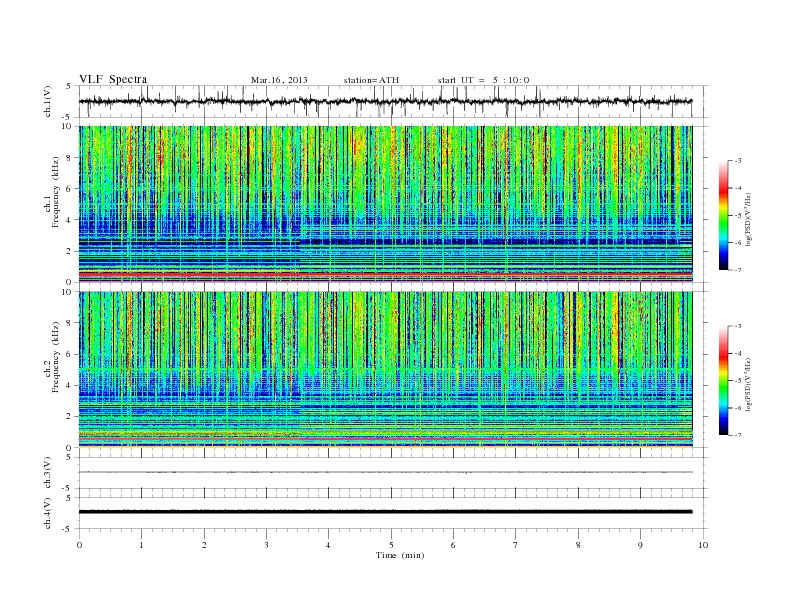Click the ch.4 thick black waveform trace
Screen dimensions: 792x612
[x=386, y=512]
